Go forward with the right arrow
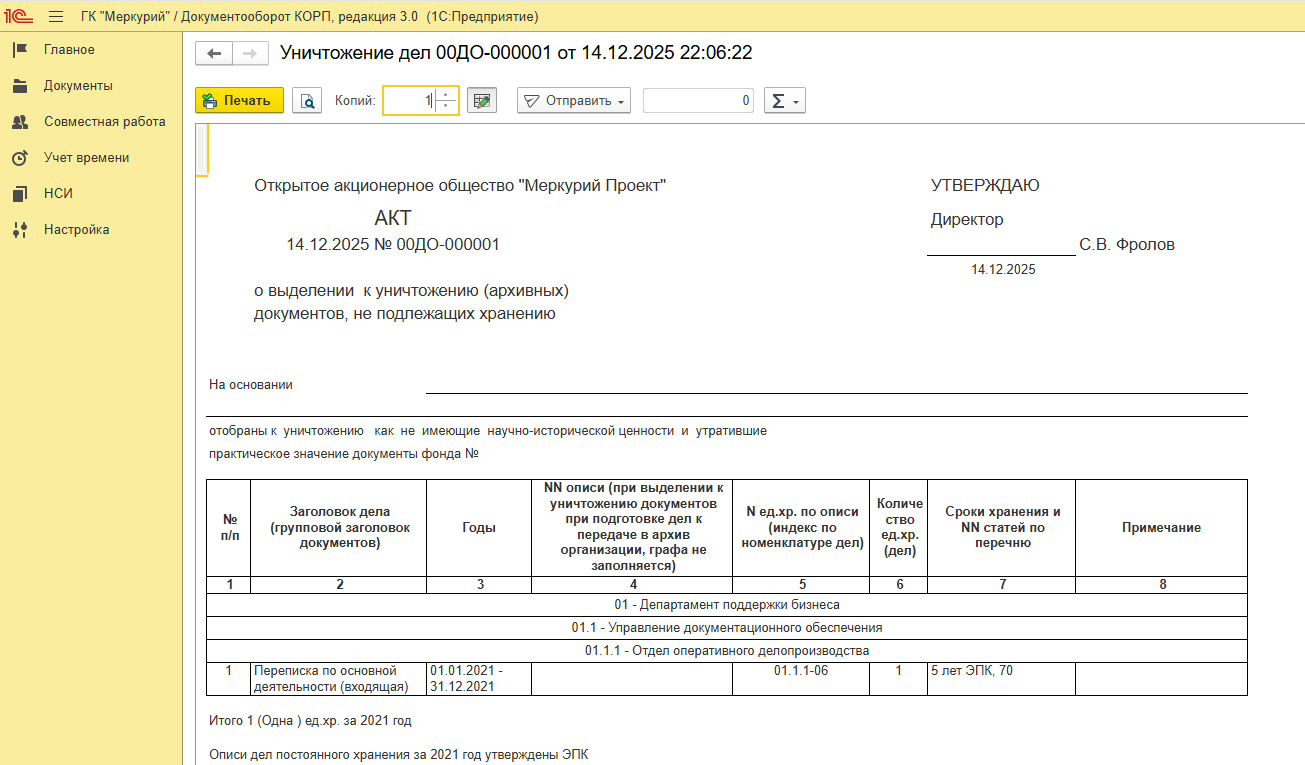 [x=250, y=53]
